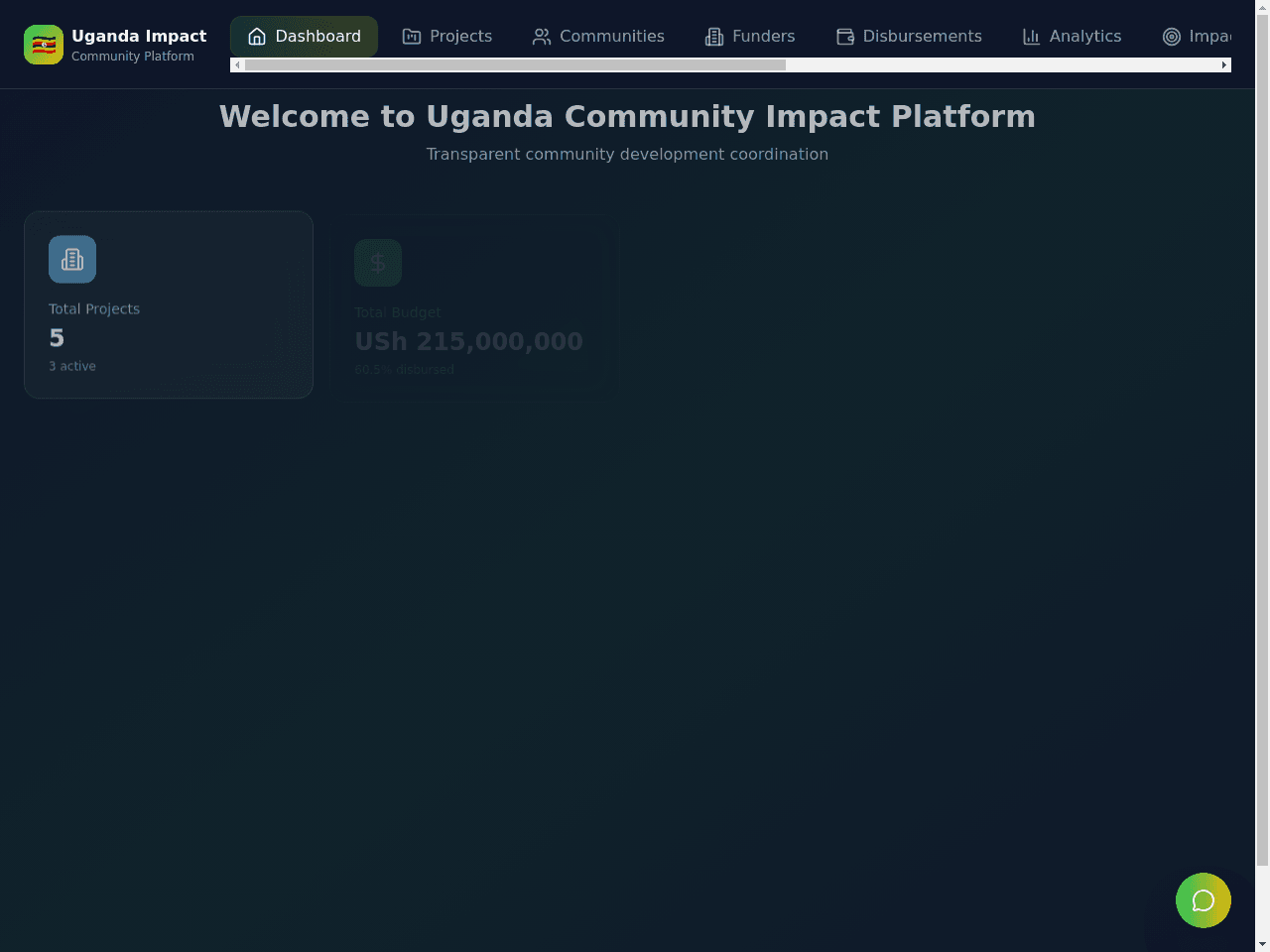This screenshot has width=1270, height=952.
Task: Click the Total Projects label
Action: pyautogui.click(x=94, y=309)
